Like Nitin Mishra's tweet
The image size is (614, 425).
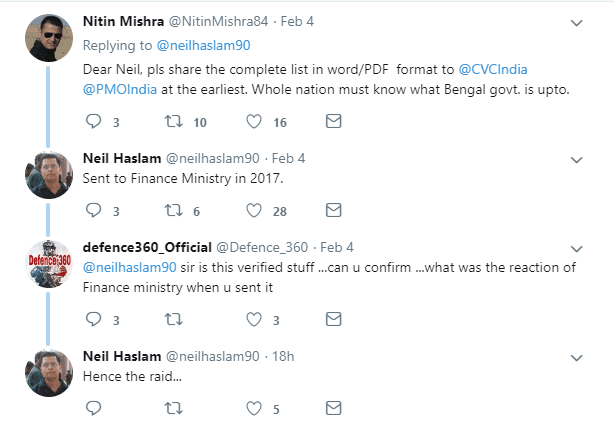[254, 121]
